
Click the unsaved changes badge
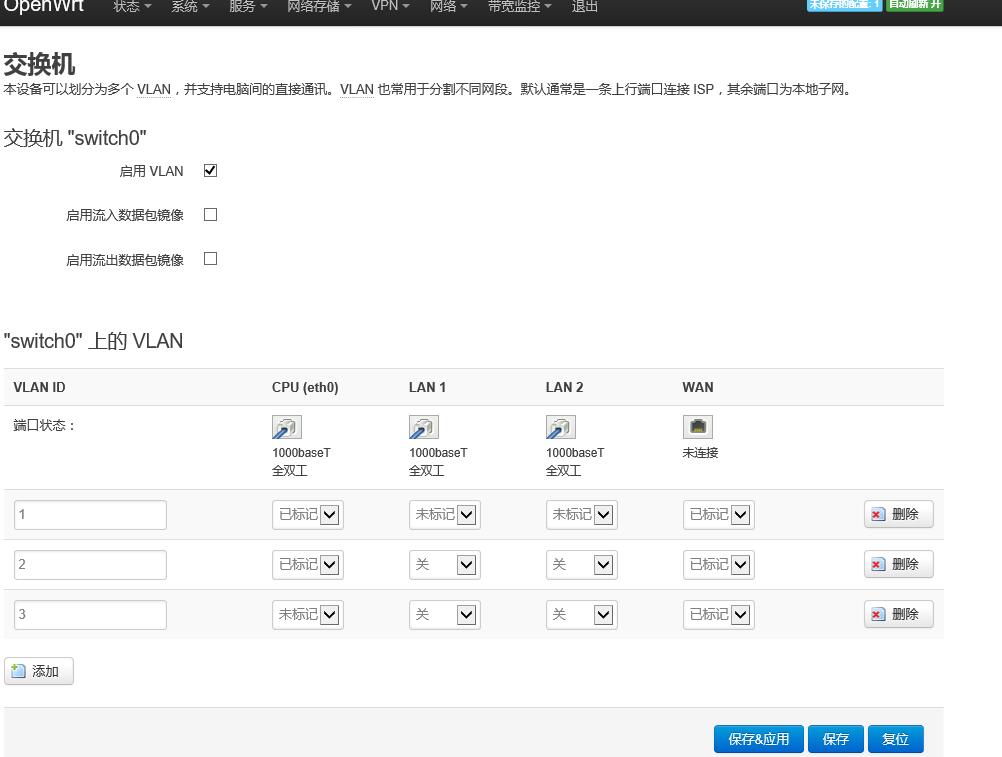(844, 5)
